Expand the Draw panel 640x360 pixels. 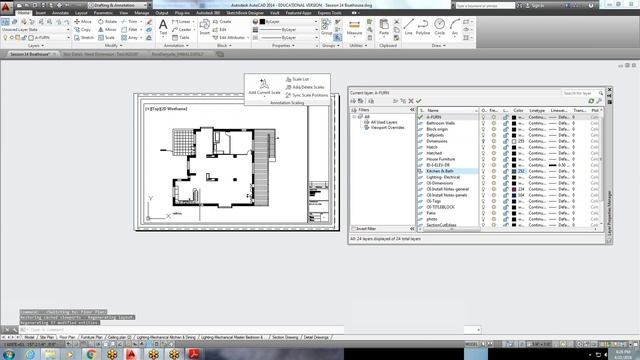(438, 46)
